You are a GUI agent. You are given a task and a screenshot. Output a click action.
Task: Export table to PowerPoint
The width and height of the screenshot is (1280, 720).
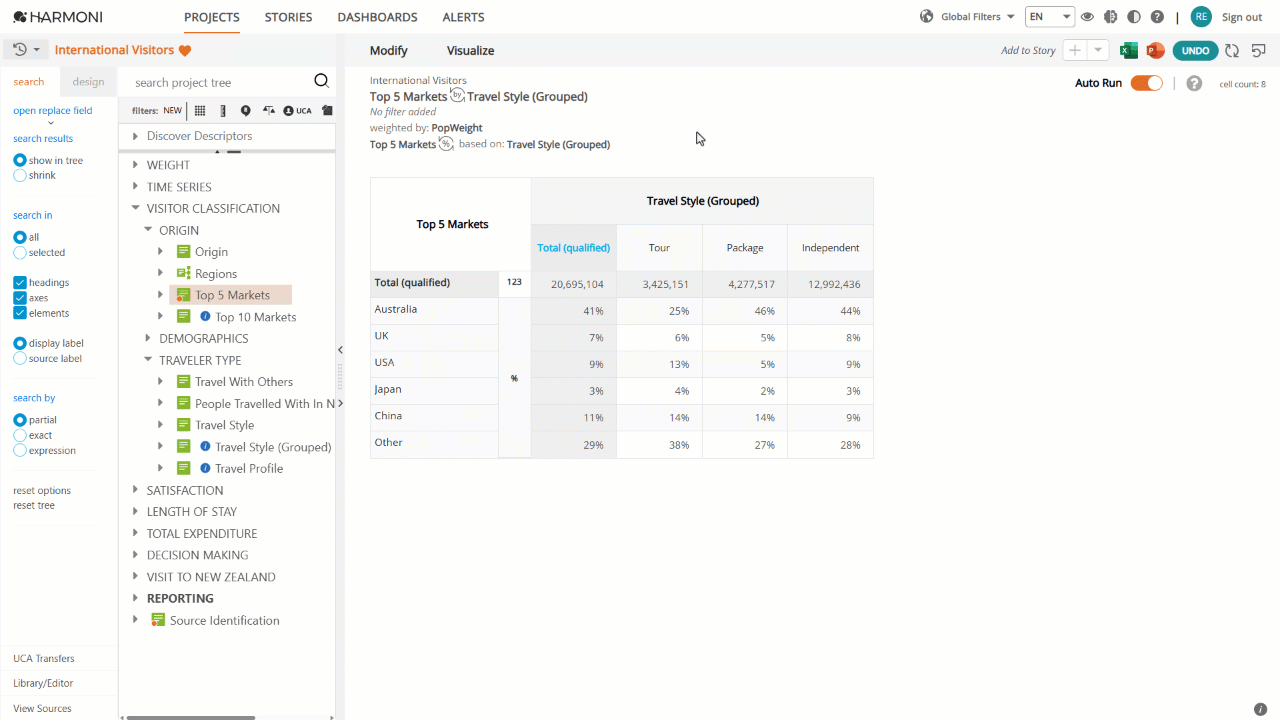pos(1156,50)
